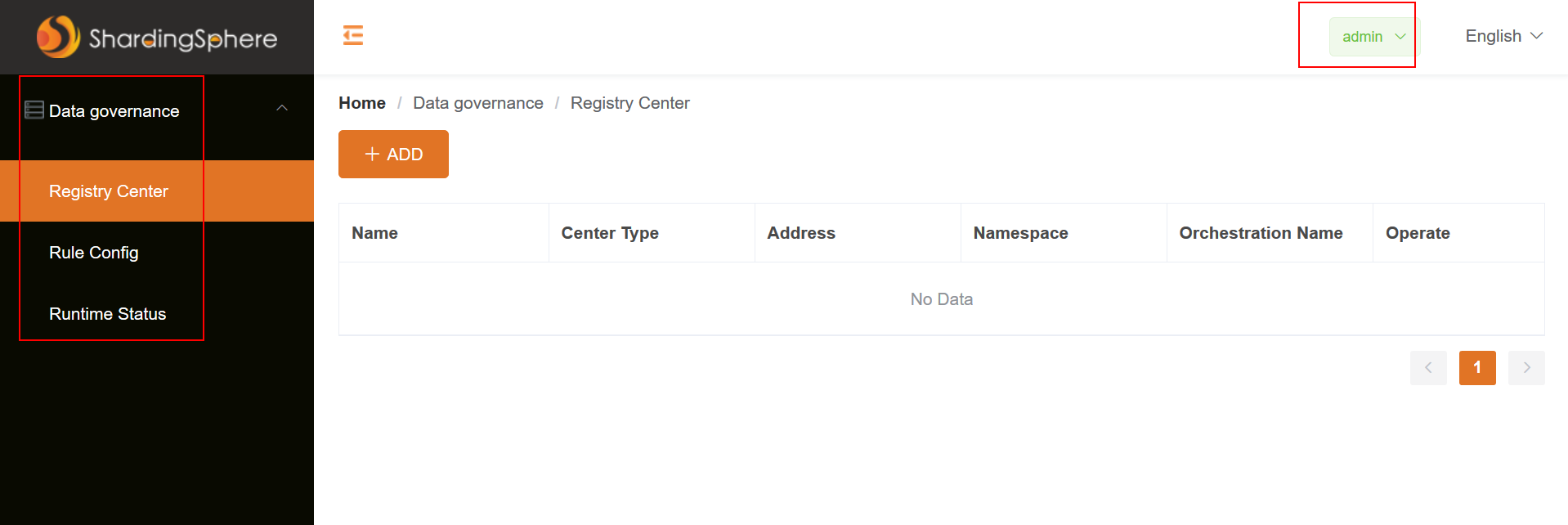Click the ShardingSphere title text

[x=183, y=38]
